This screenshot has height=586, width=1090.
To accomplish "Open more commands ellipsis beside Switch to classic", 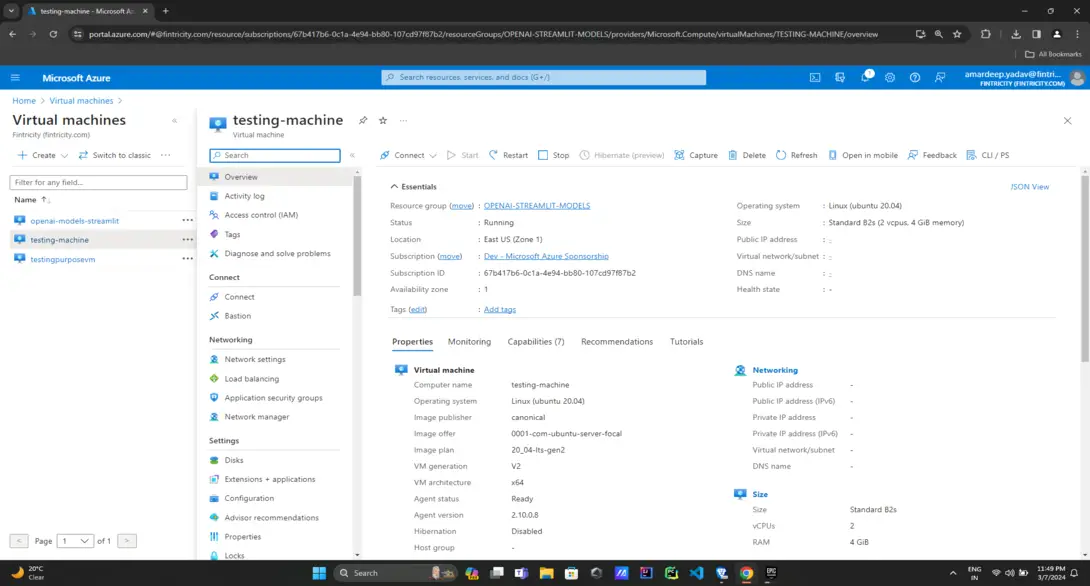I will pyautogui.click(x=165, y=155).
